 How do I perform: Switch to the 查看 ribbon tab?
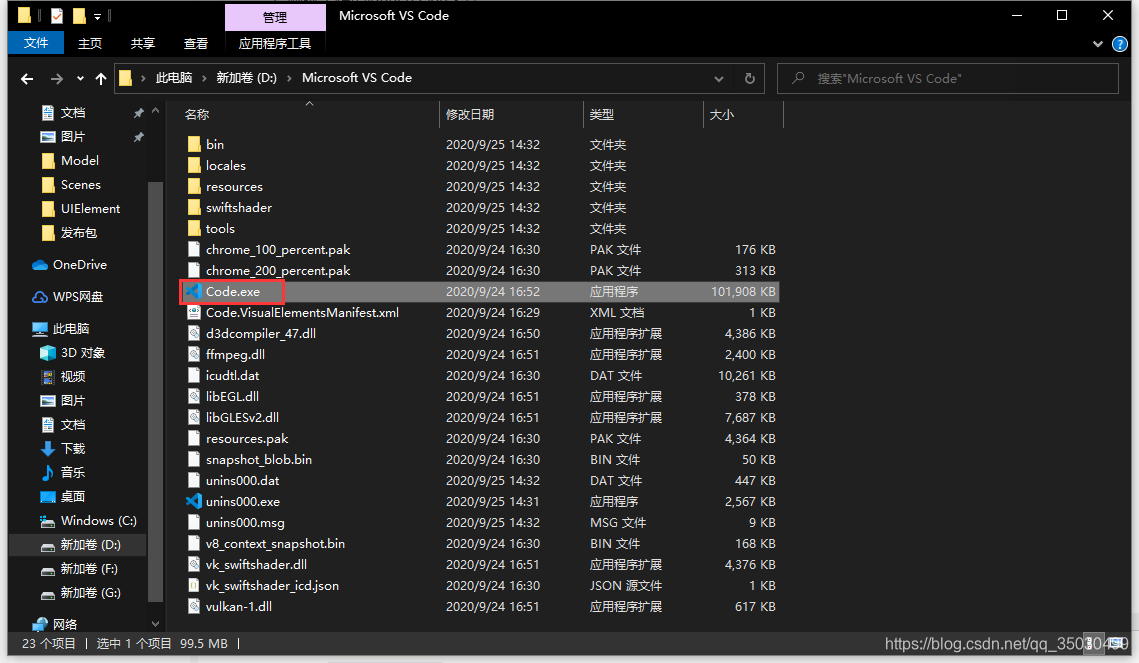tap(195, 44)
